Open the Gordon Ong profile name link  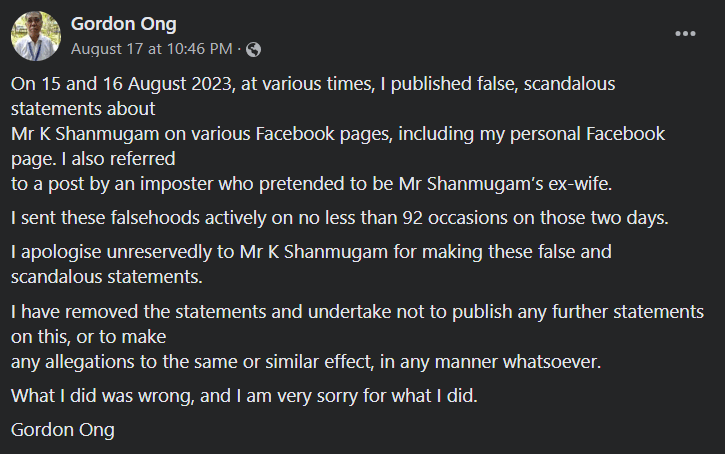(x=123, y=24)
